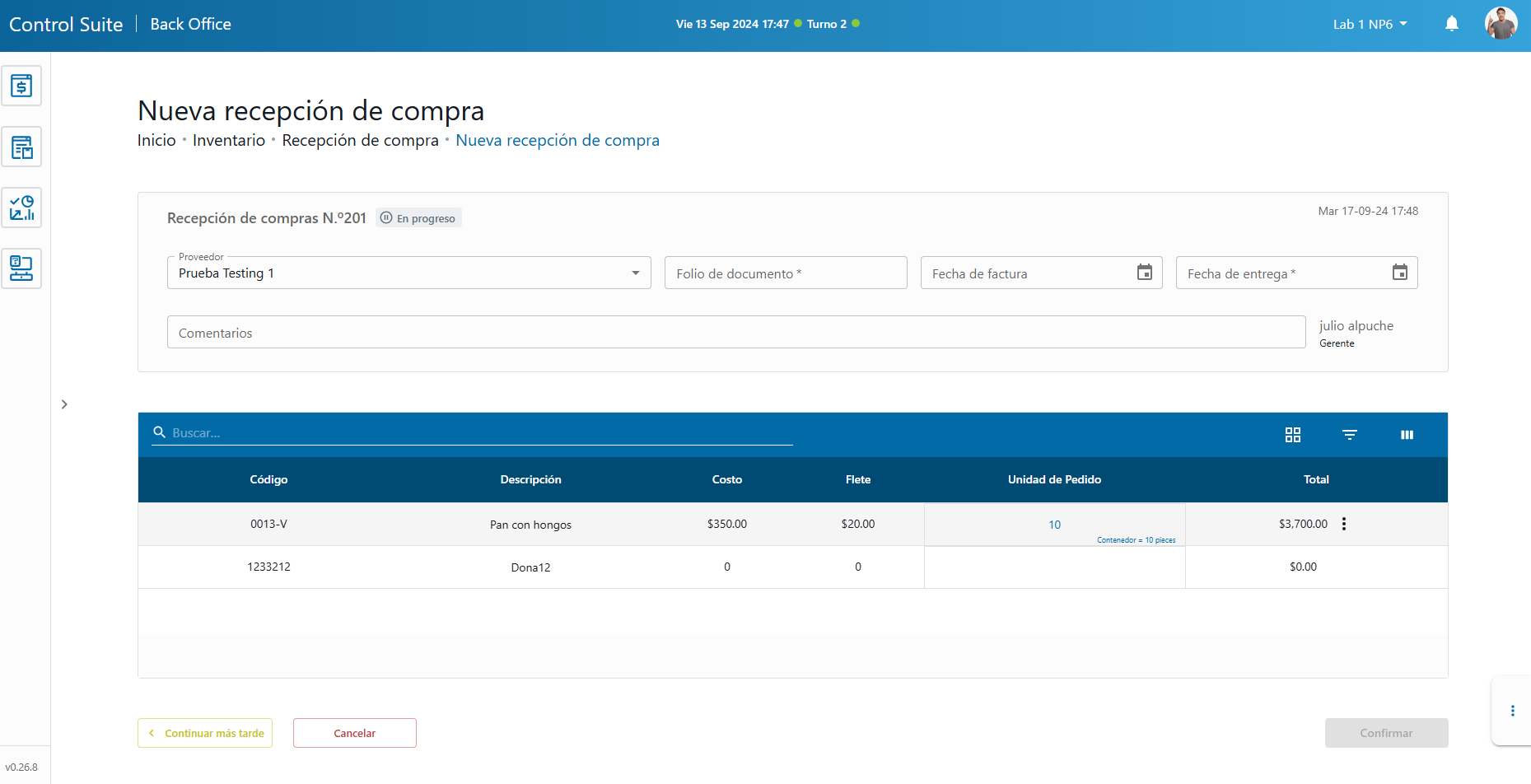Open the Lab 1 NP6 location dropdown
1531x784 pixels.
coord(1370,25)
